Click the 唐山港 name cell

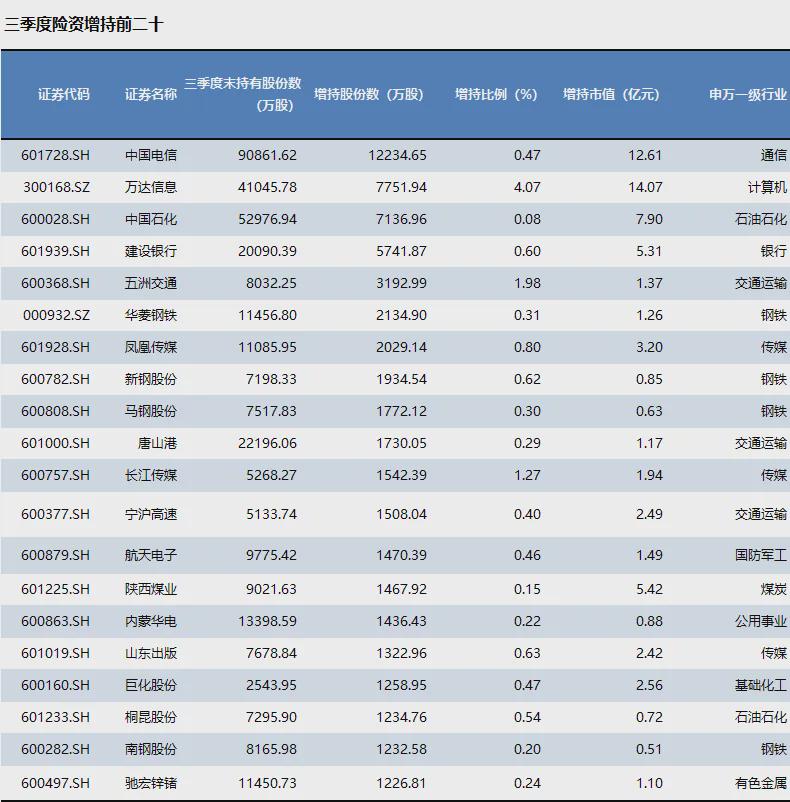point(157,443)
